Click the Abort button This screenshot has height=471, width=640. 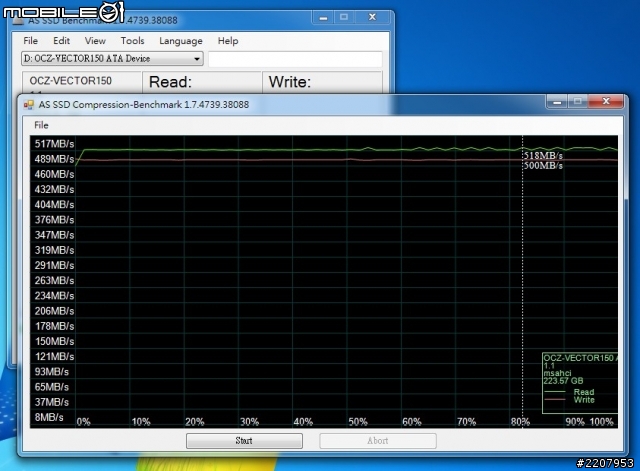coord(378,441)
